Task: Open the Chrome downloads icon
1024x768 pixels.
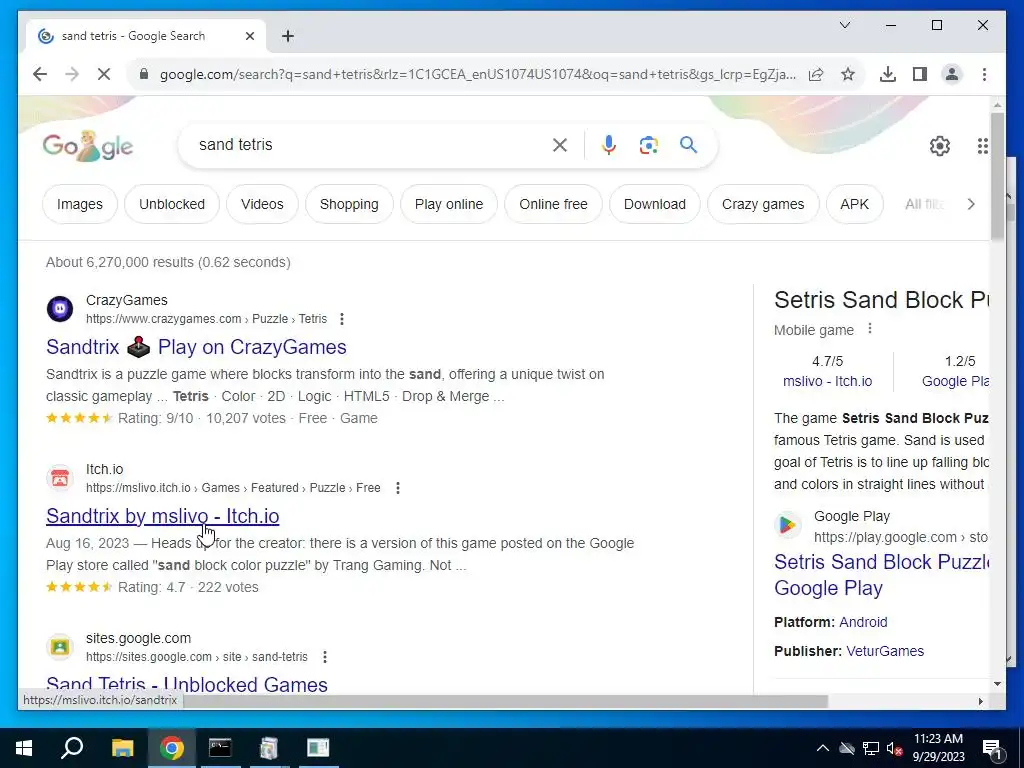Action: [x=888, y=74]
